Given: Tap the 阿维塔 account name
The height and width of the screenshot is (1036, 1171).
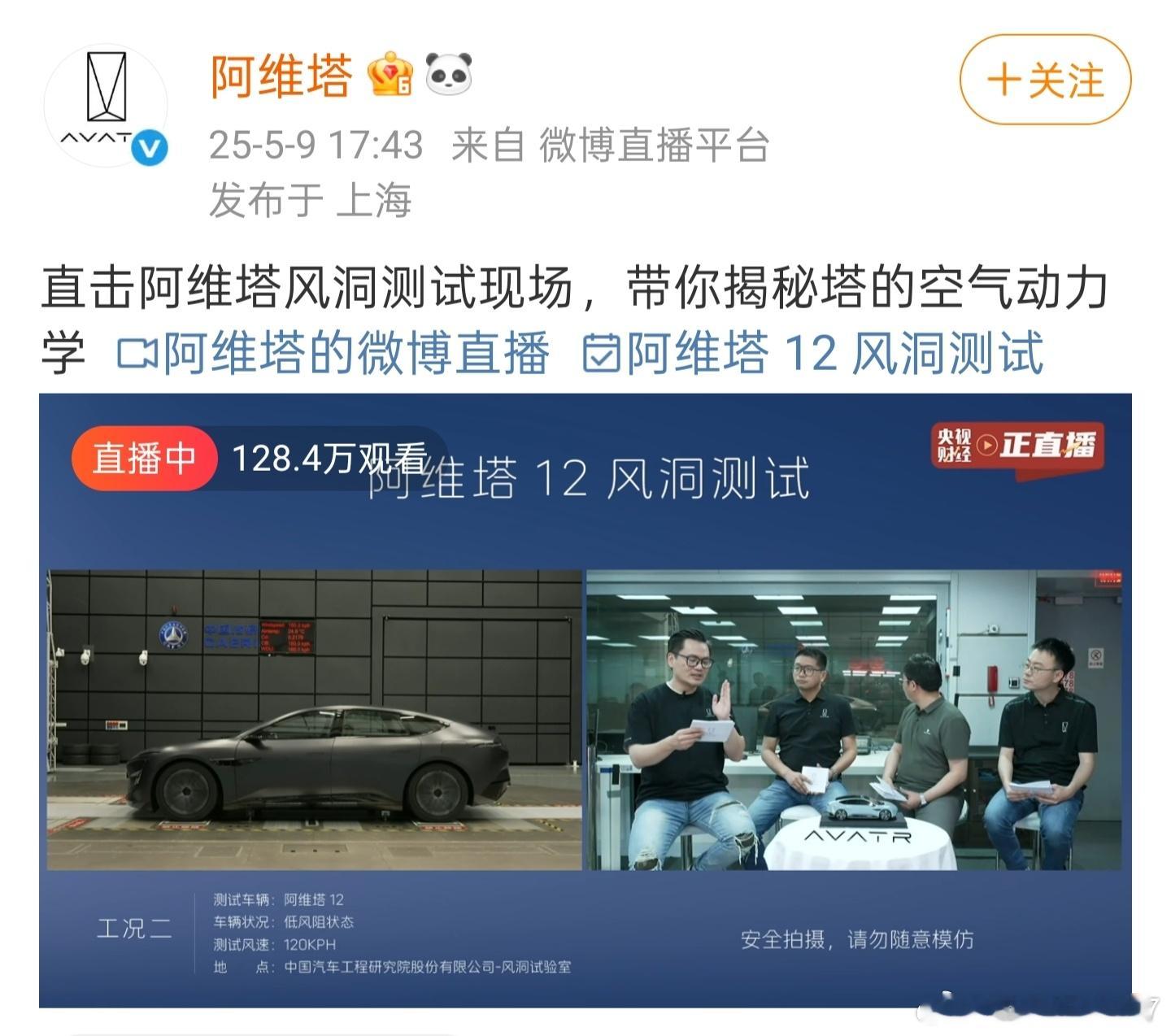Looking at the screenshot, I should tap(282, 76).
